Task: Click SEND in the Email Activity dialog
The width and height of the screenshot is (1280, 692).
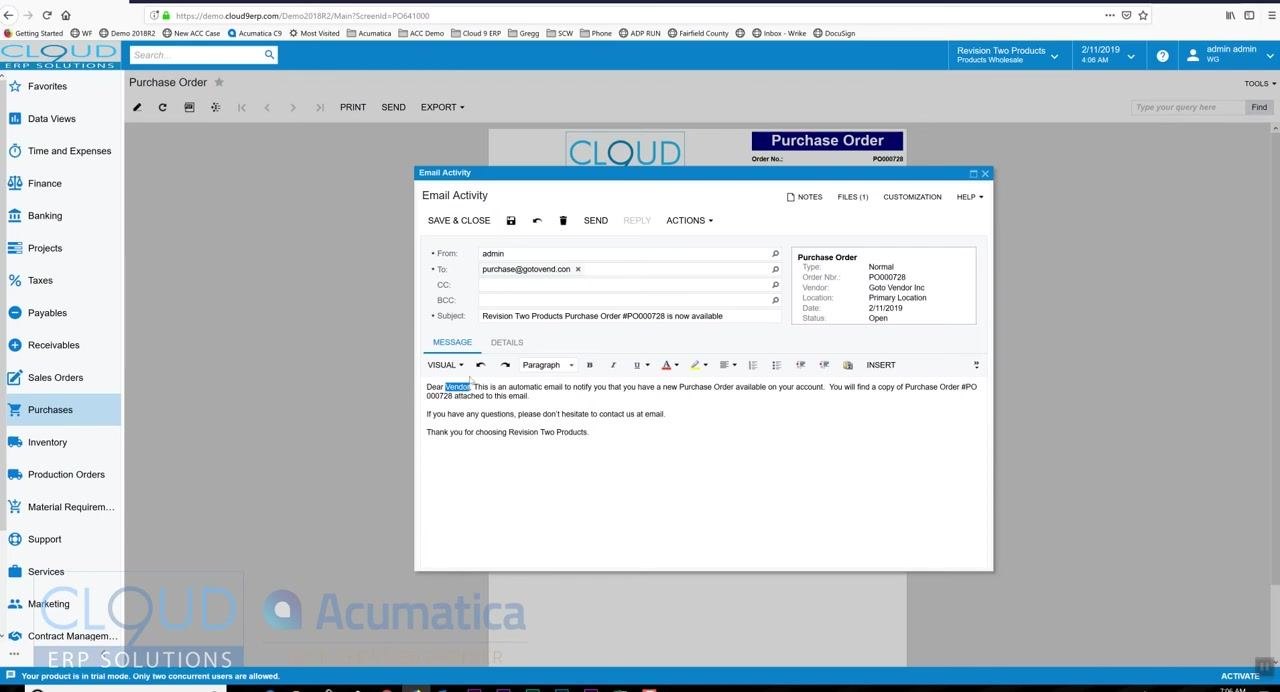Action: (596, 221)
